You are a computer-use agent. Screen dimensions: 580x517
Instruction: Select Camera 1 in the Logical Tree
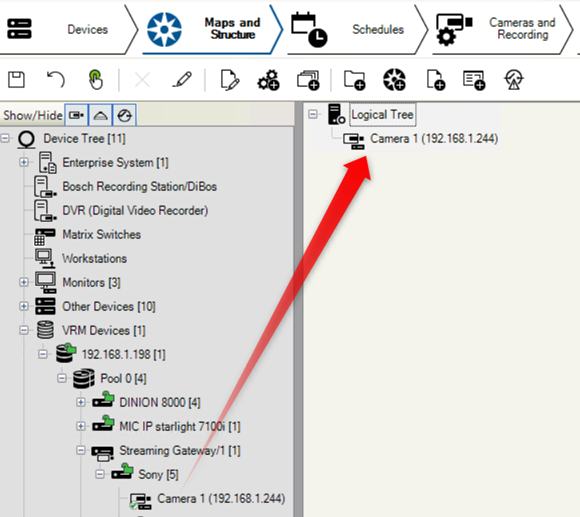coord(434,139)
